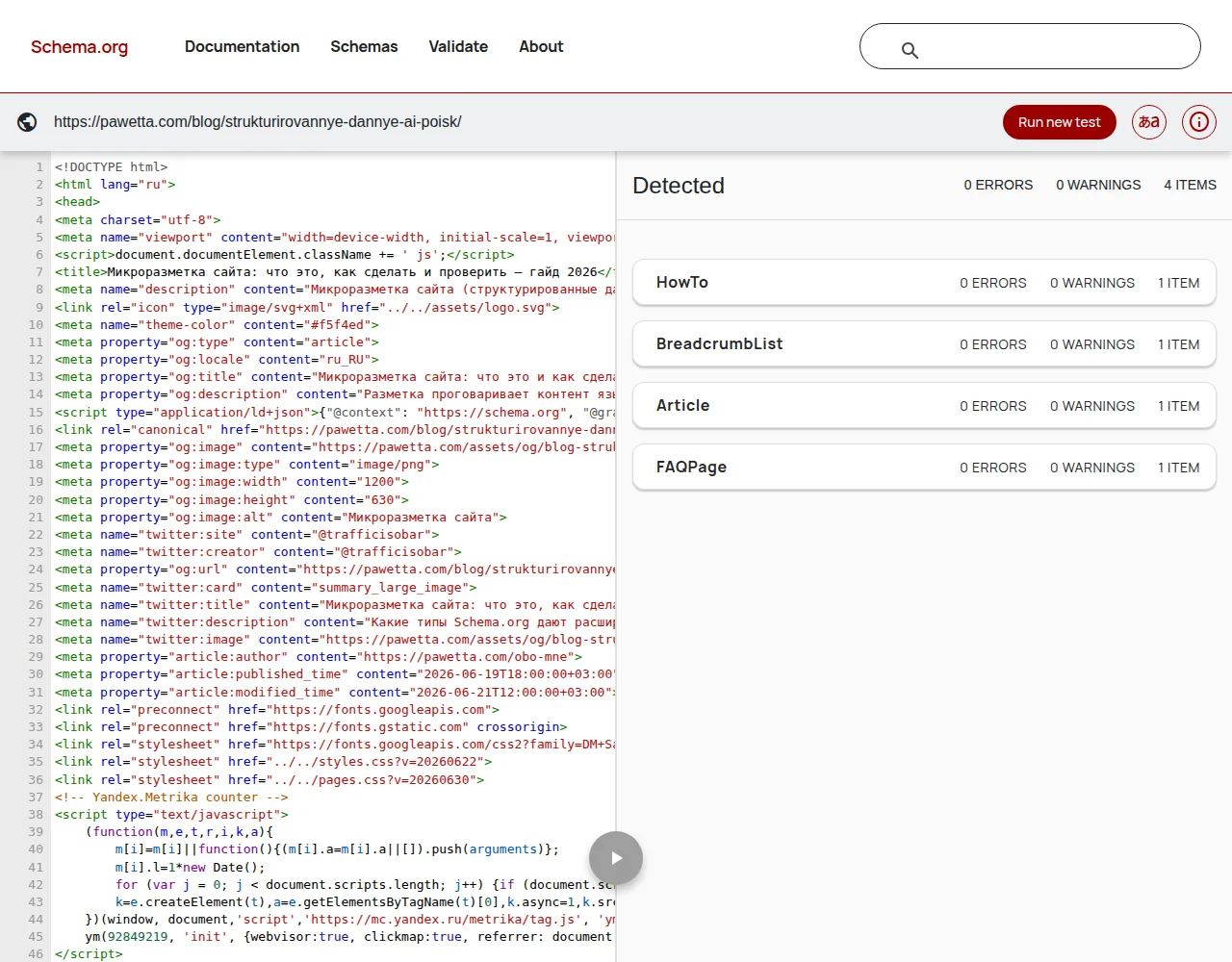Click the article:modified_time meta line
The height and width of the screenshot is (962, 1232).
click(x=334, y=692)
